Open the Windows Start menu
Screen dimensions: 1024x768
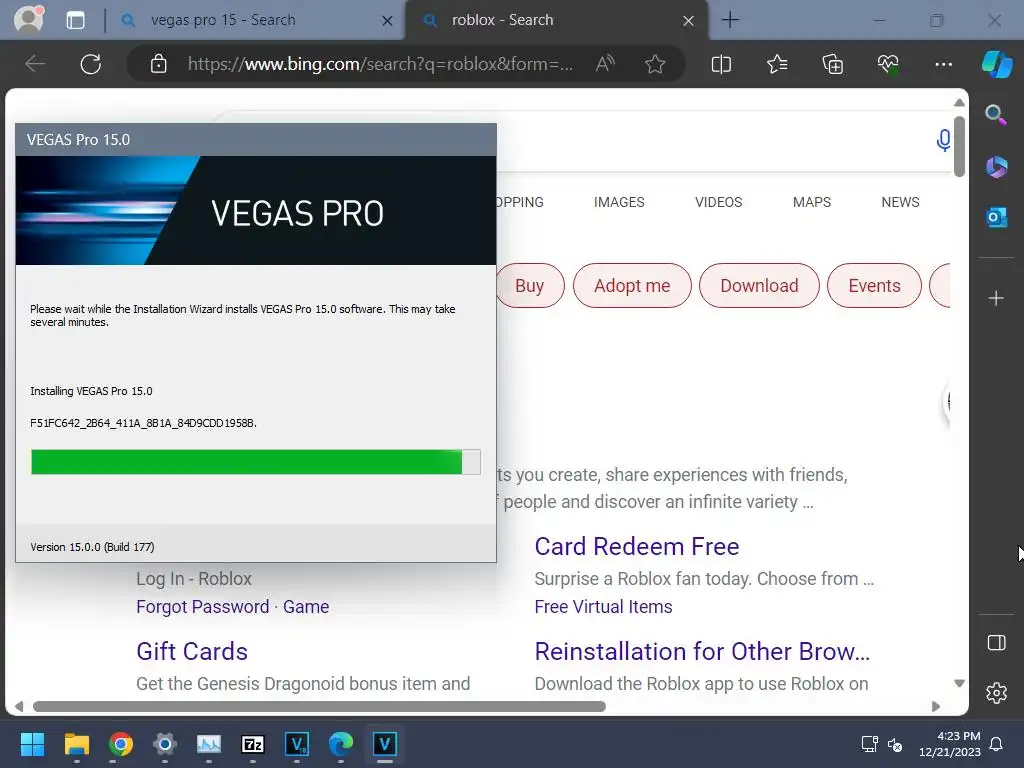pyautogui.click(x=32, y=744)
